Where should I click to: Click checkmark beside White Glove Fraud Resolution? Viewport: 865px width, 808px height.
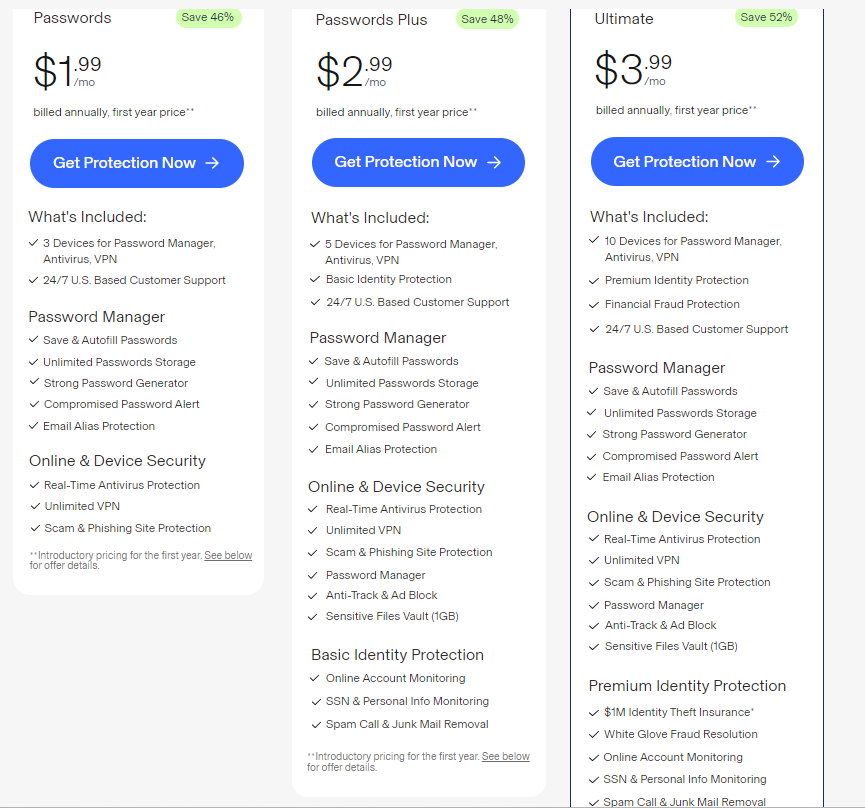594,735
